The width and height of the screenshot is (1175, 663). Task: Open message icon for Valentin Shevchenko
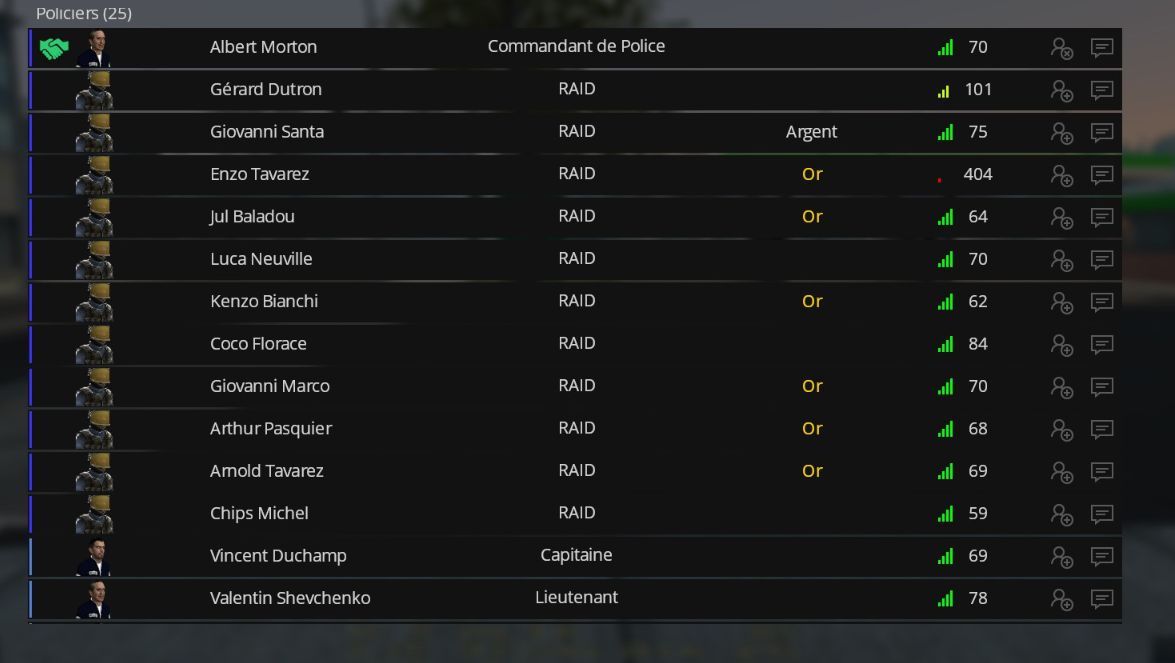1102,599
